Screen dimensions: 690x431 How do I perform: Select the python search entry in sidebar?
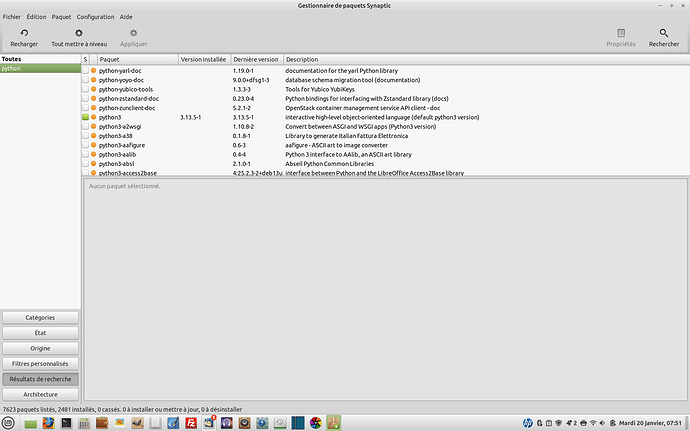(x=40, y=69)
